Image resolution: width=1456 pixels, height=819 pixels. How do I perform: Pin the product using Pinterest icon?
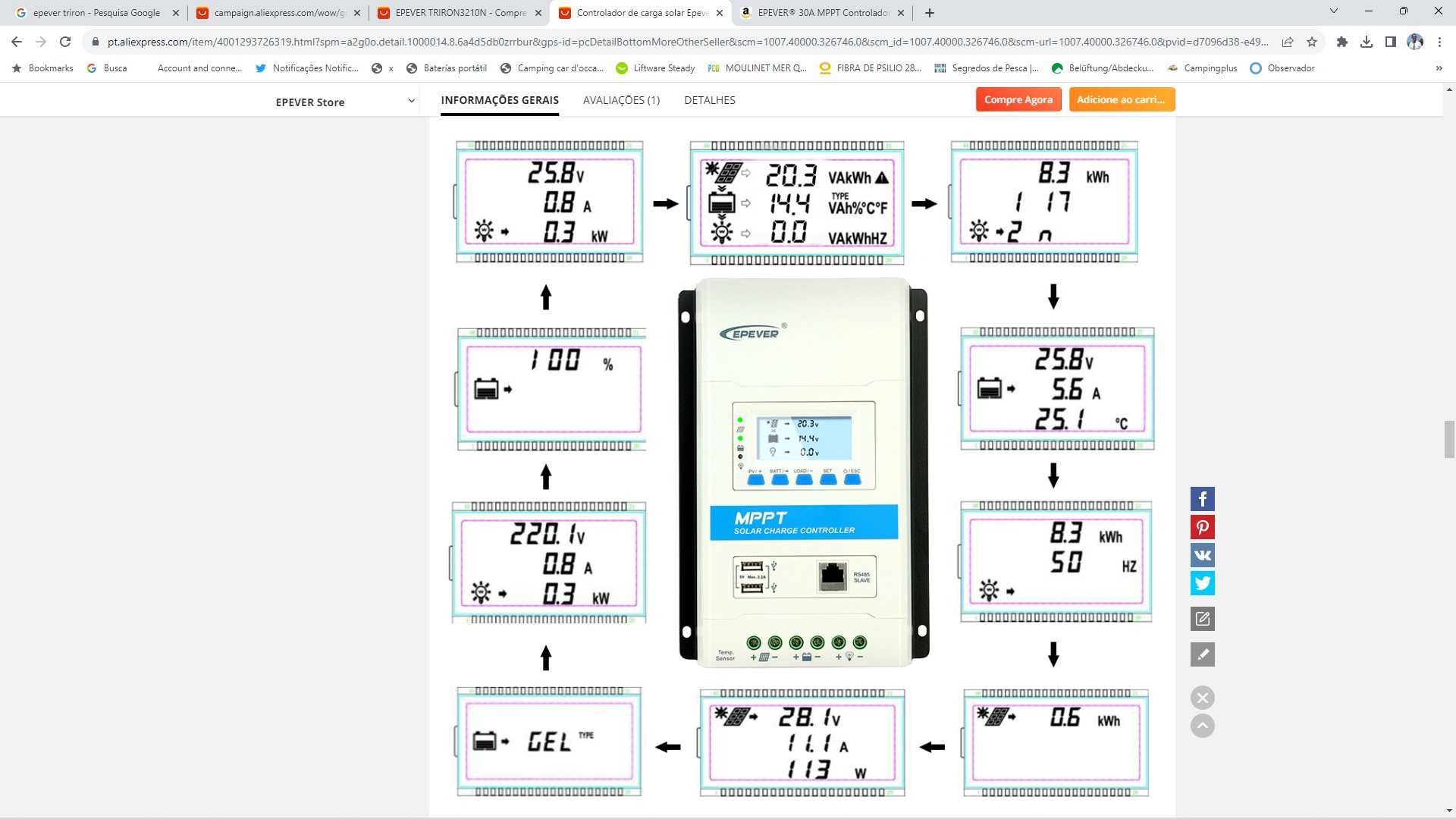point(1202,527)
